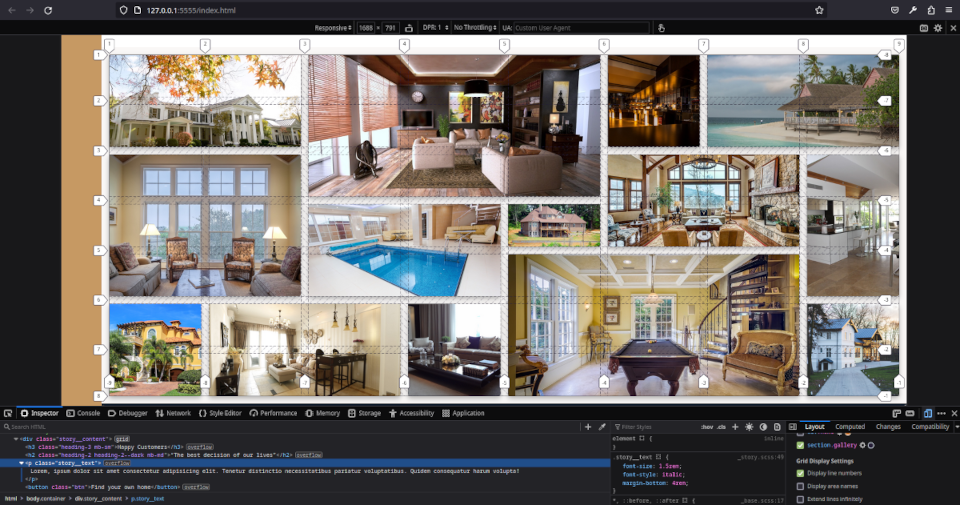Open the DPR device pixel ratio dropdown
The image size is (960, 505).
pos(435,28)
